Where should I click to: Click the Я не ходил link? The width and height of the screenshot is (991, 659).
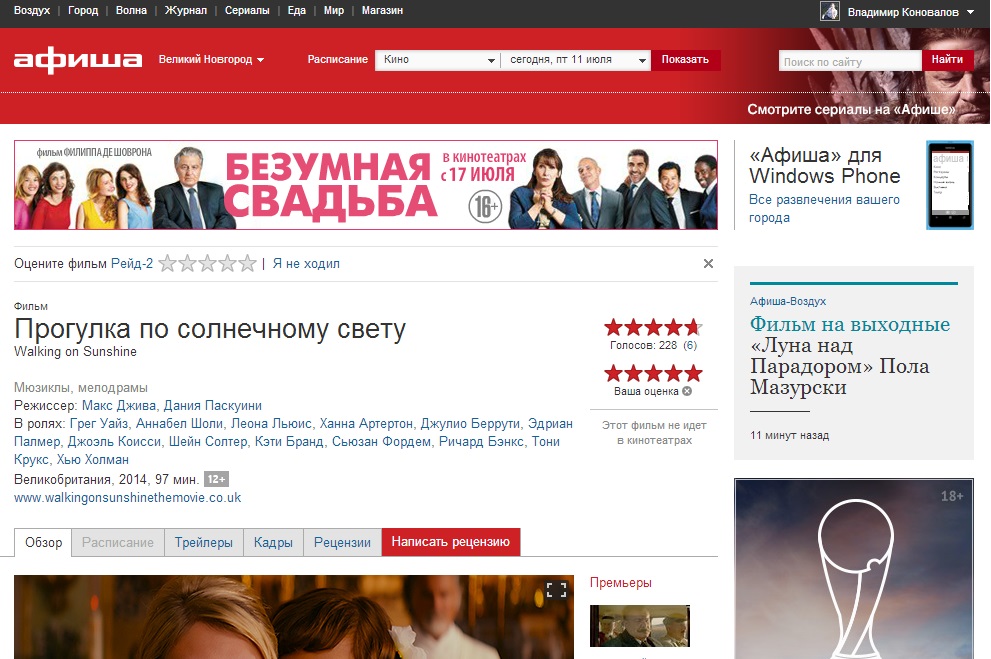pyautogui.click(x=306, y=263)
